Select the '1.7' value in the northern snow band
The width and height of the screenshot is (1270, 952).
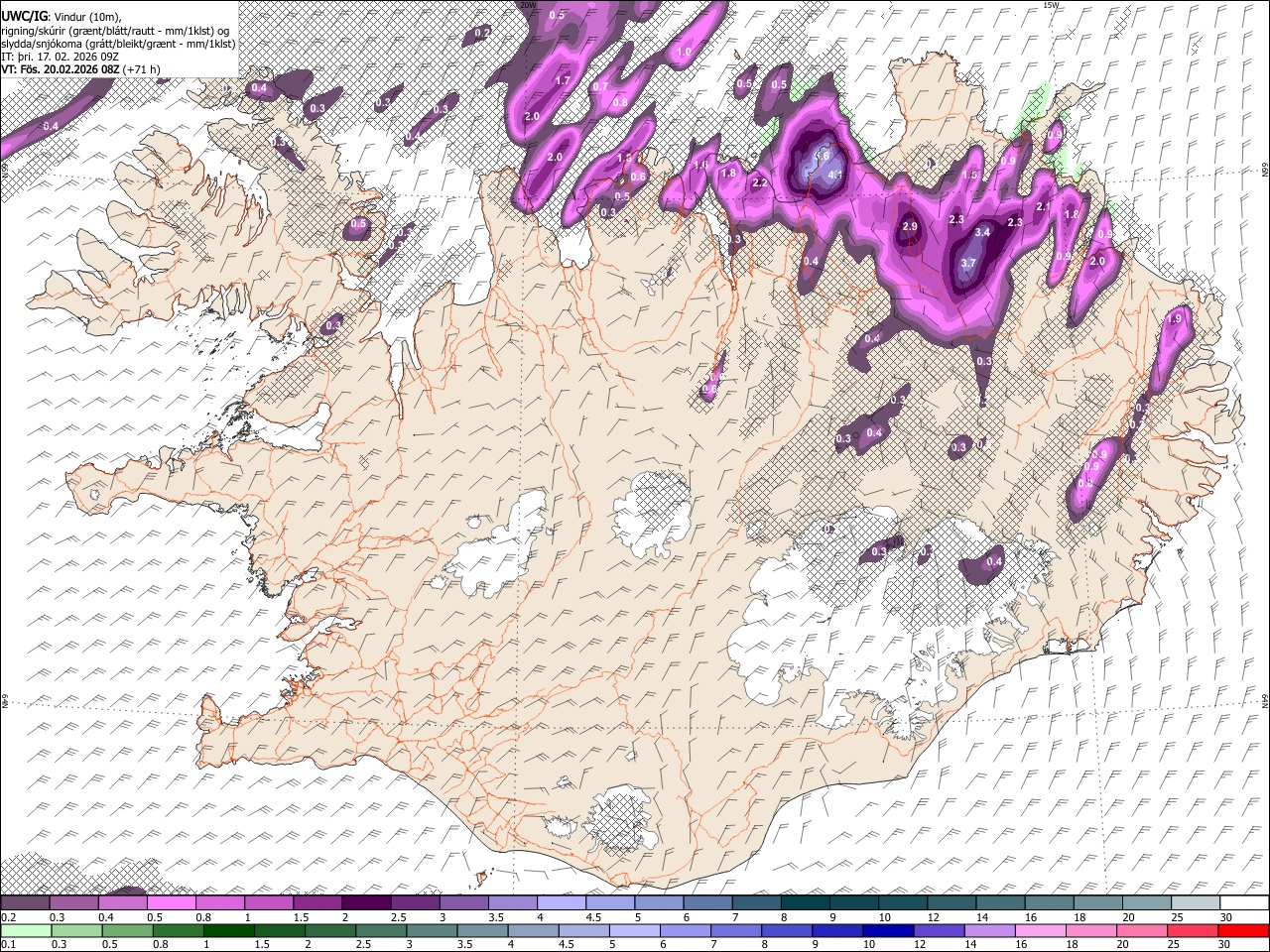563,81
